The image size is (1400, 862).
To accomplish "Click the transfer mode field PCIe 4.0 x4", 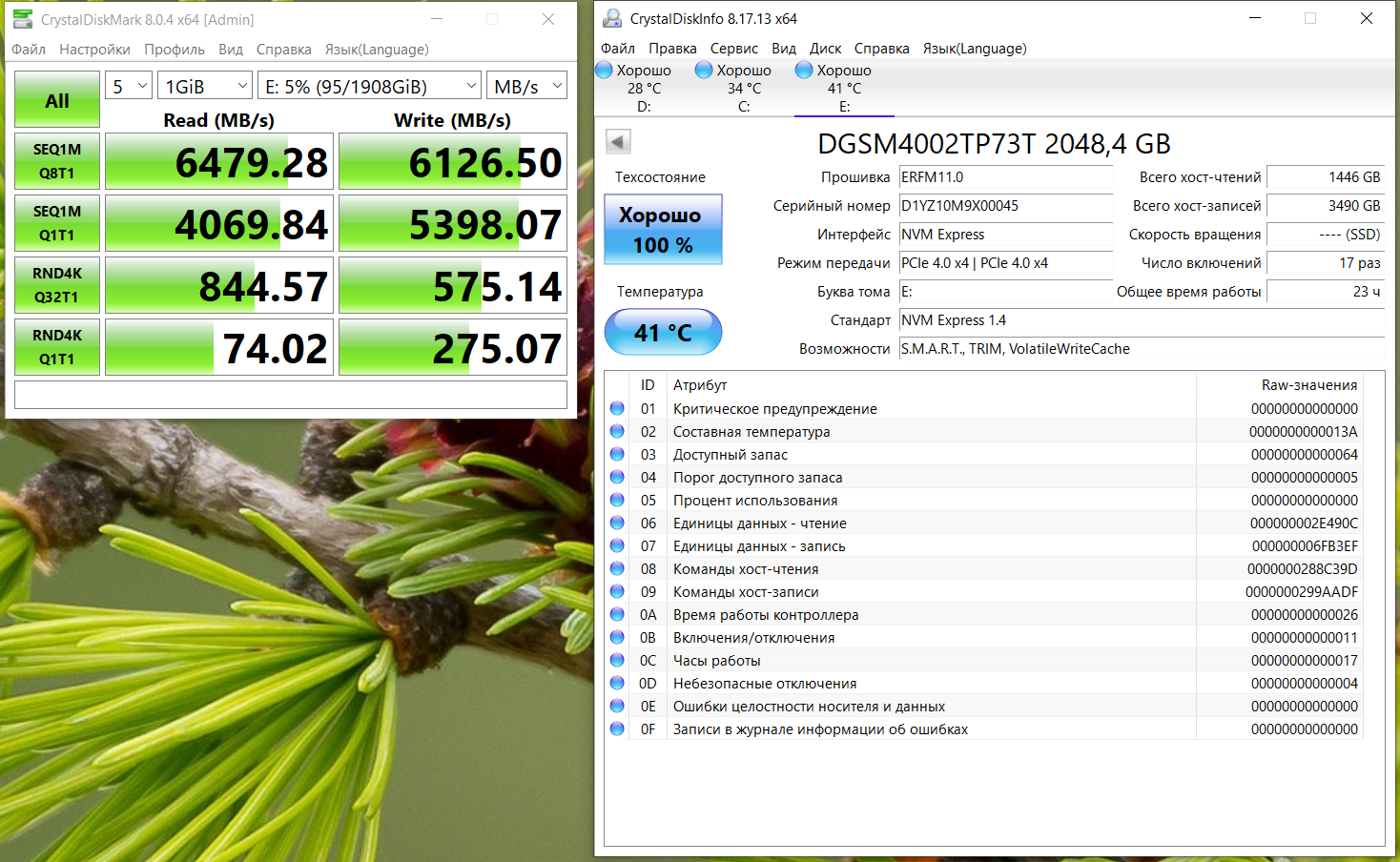I will click(1006, 263).
